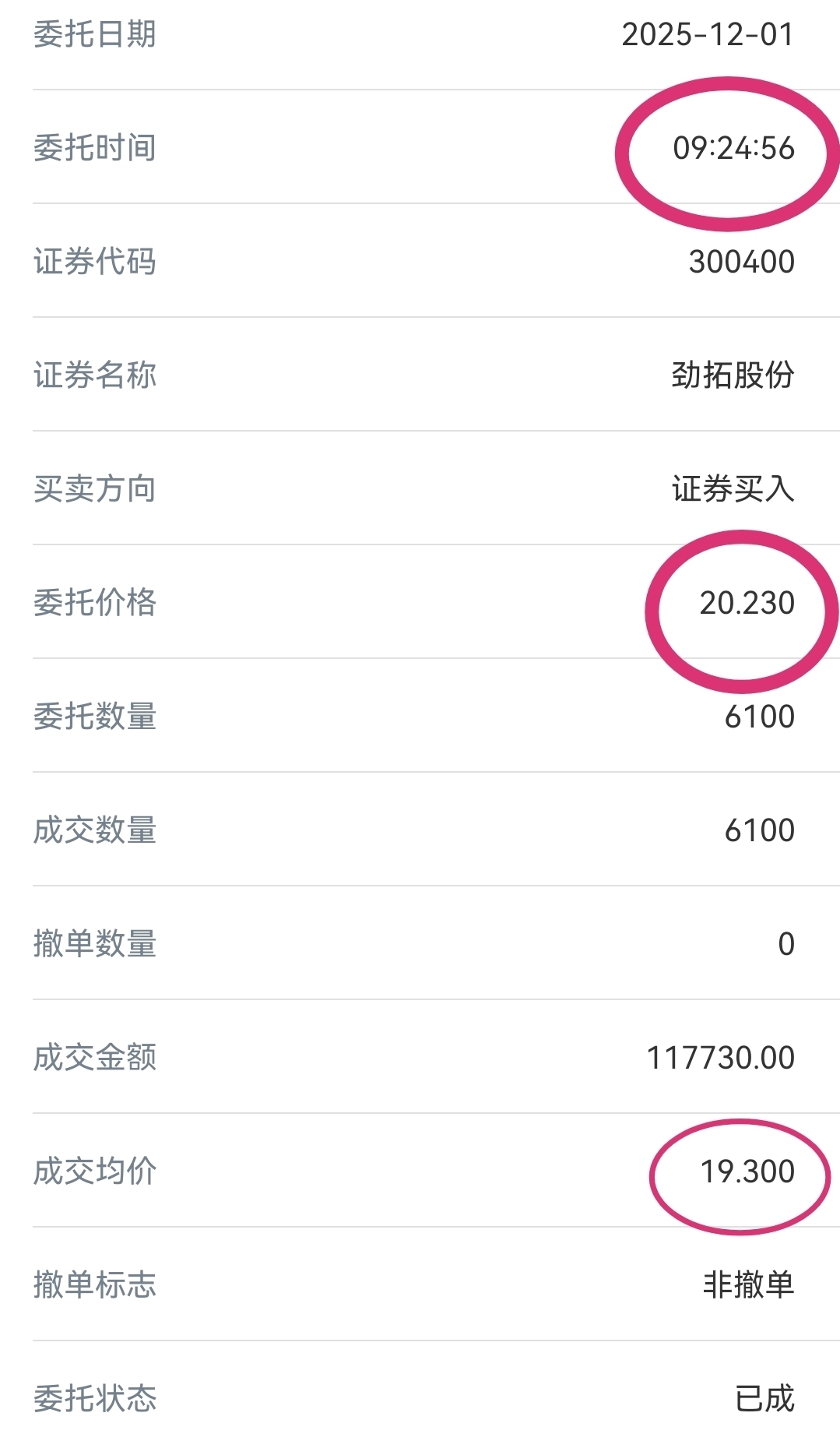Tap the circled average price 19.300
Viewport: 840px width, 1441px height.
click(747, 1171)
